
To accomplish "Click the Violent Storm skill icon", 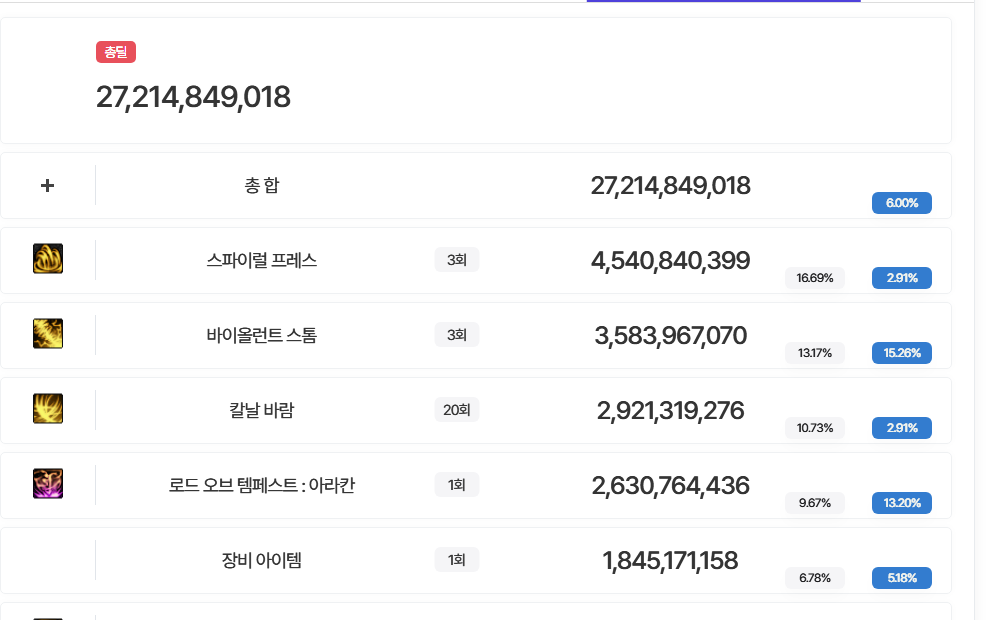I will pyautogui.click(x=48, y=334).
